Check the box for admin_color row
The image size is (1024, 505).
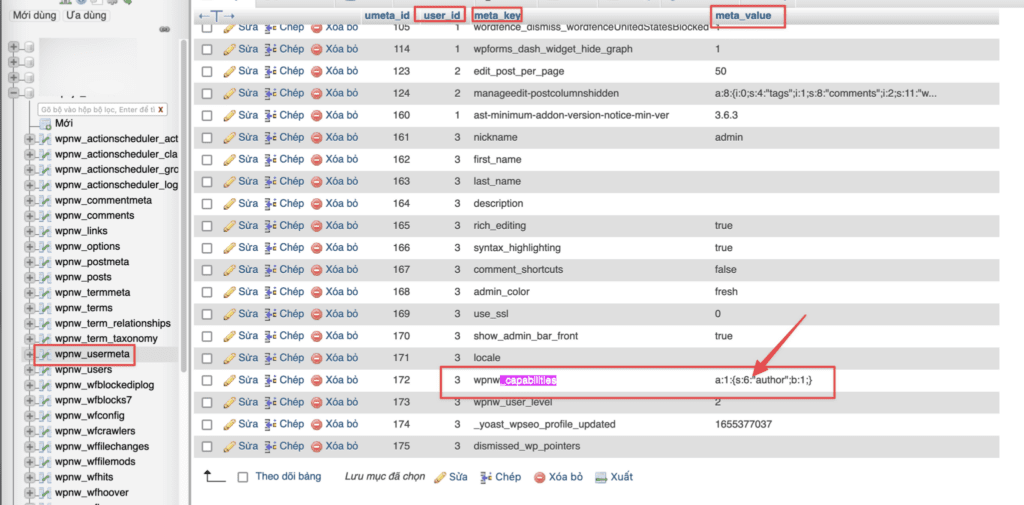click(x=207, y=292)
